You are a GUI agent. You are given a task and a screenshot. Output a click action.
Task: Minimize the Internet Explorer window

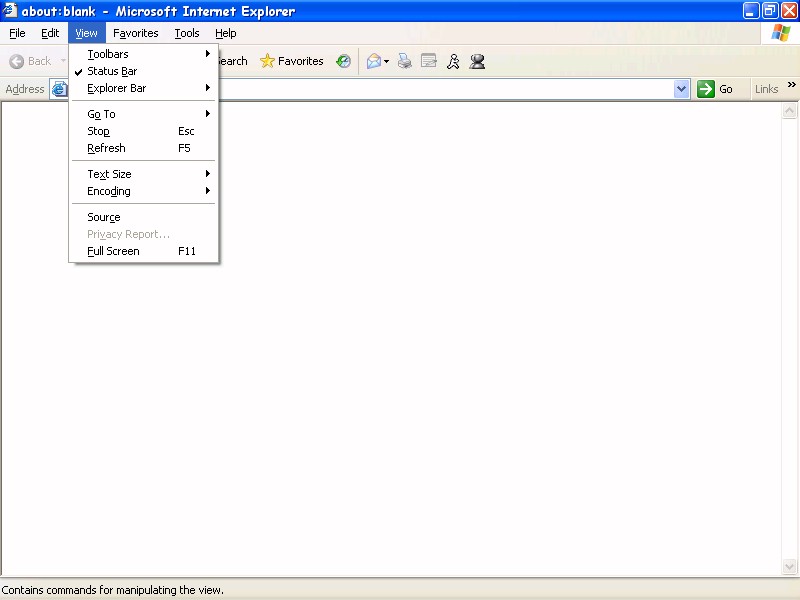click(x=750, y=11)
